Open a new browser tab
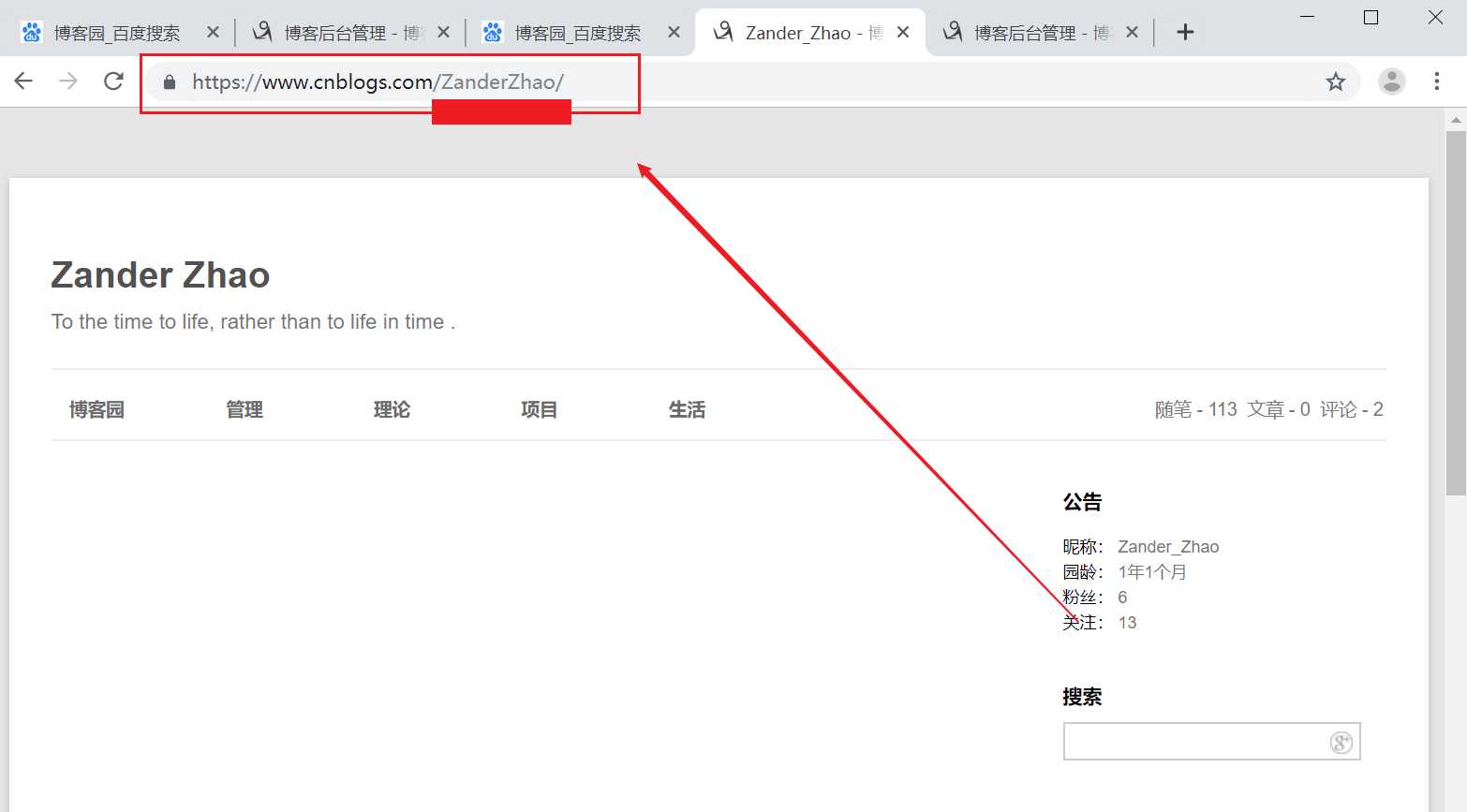The height and width of the screenshot is (812, 1467). point(1185,33)
